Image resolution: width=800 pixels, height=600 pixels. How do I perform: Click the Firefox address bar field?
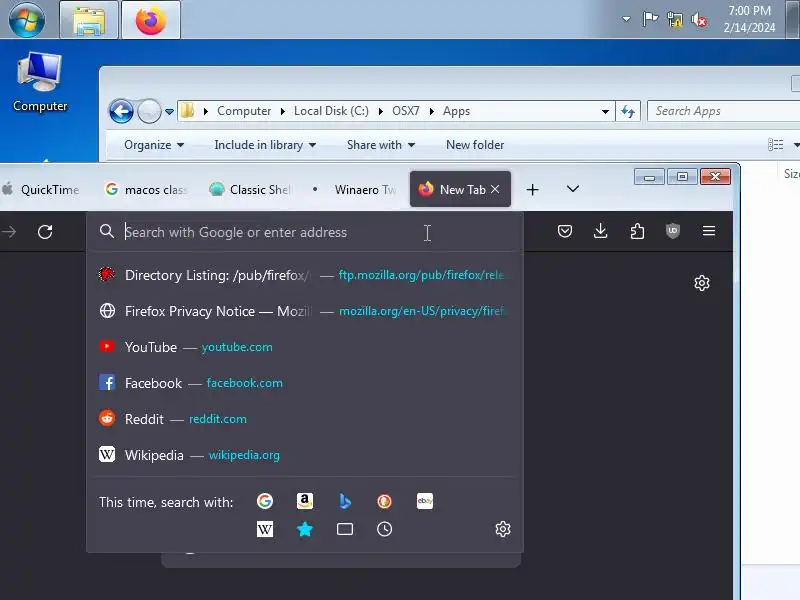click(305, 232)
